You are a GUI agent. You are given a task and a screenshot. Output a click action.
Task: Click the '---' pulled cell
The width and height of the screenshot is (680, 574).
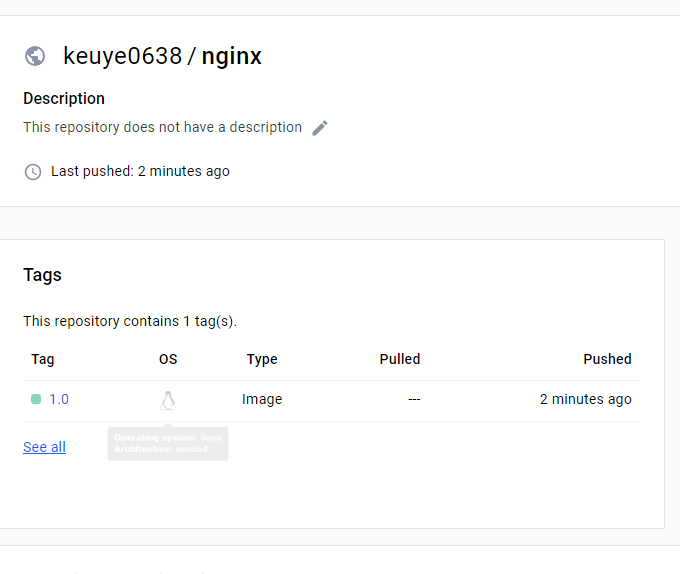click(414, 399)
